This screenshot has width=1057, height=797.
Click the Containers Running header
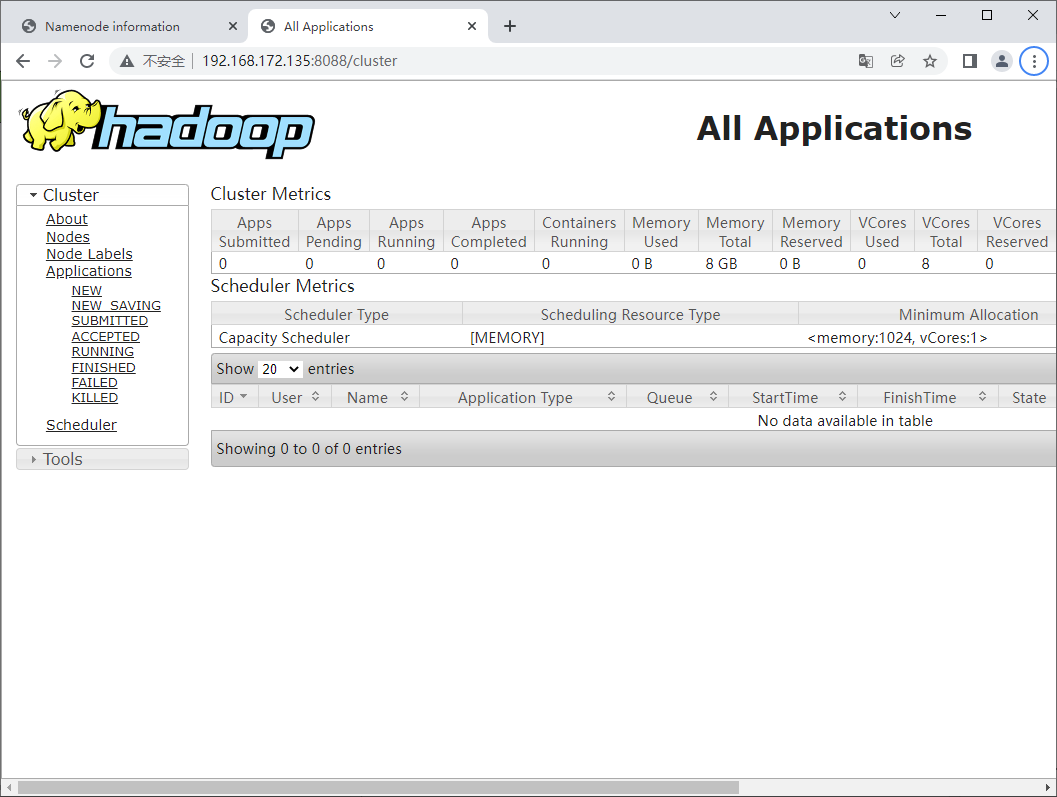pyautogui.click(x=579, y=232)
